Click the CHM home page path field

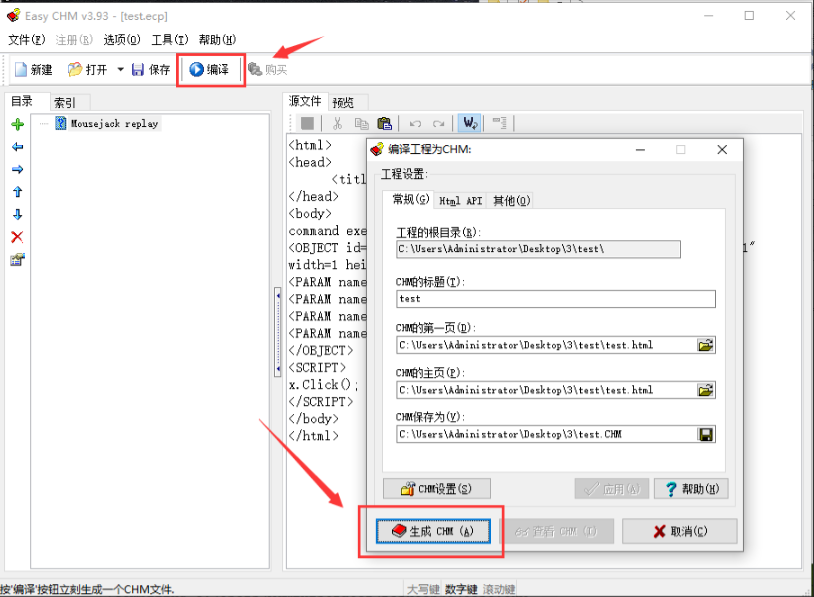pos(546,390)
